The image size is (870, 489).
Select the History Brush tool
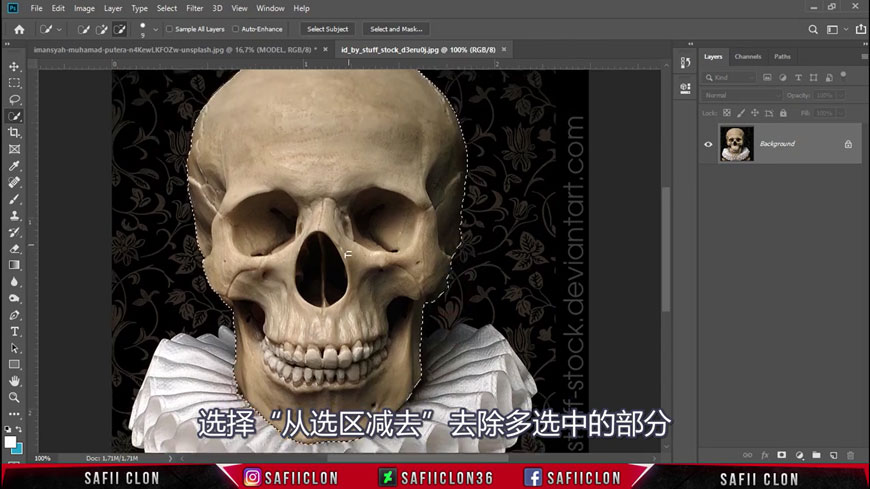point(14,233)
